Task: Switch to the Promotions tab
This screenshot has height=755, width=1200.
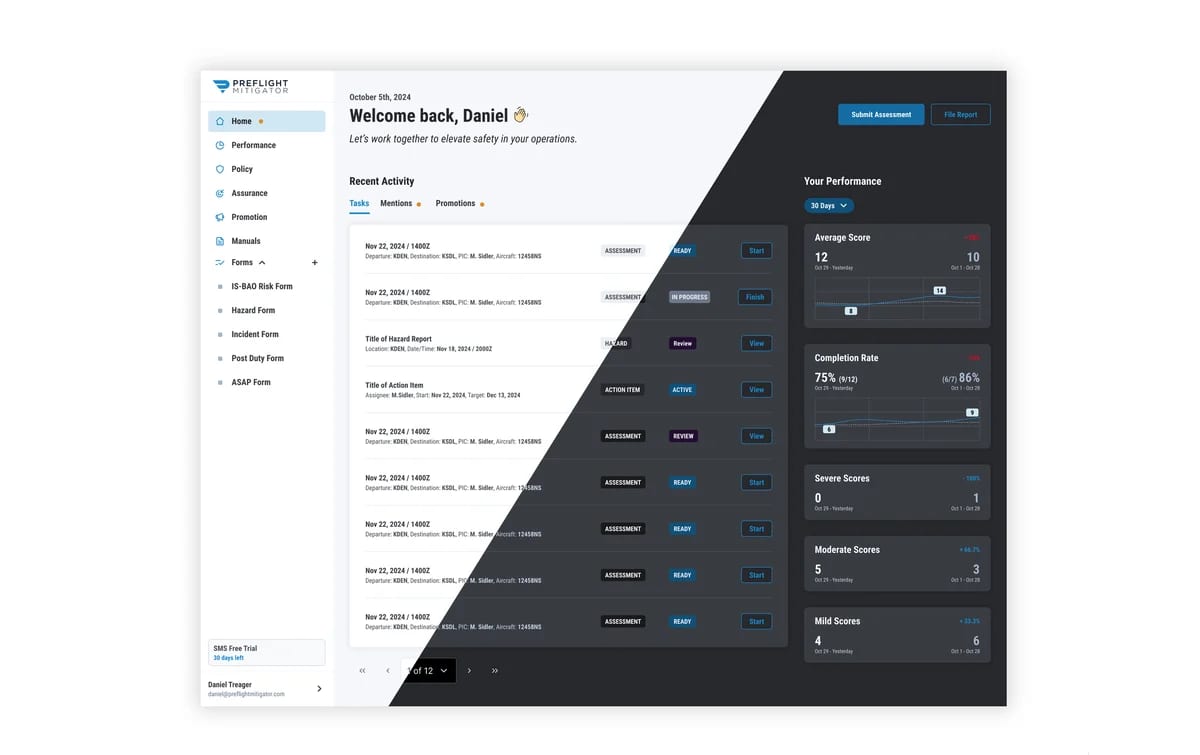Action: click(x=455, y=203)
